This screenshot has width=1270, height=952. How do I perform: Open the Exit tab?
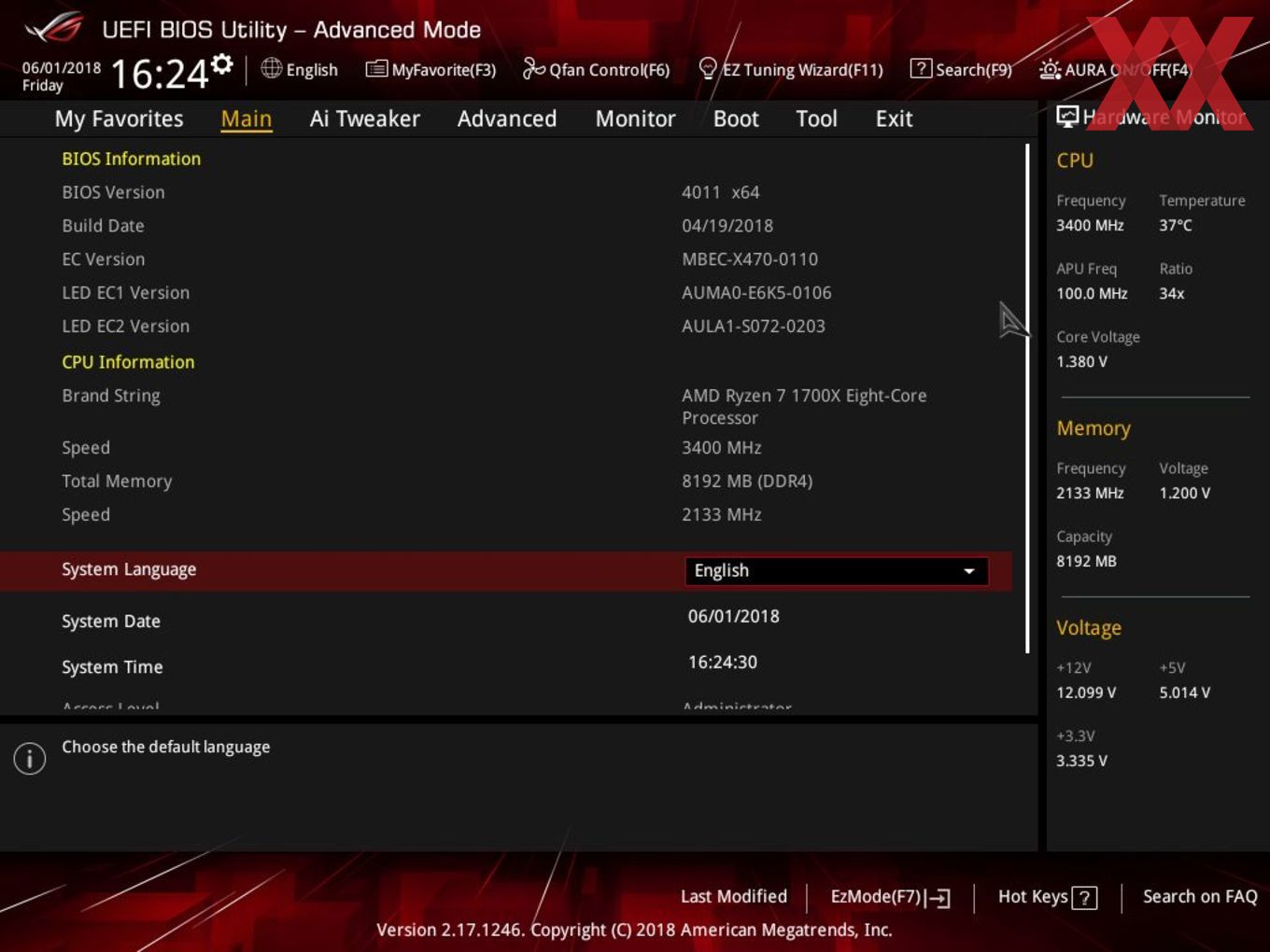pos(894,119)
